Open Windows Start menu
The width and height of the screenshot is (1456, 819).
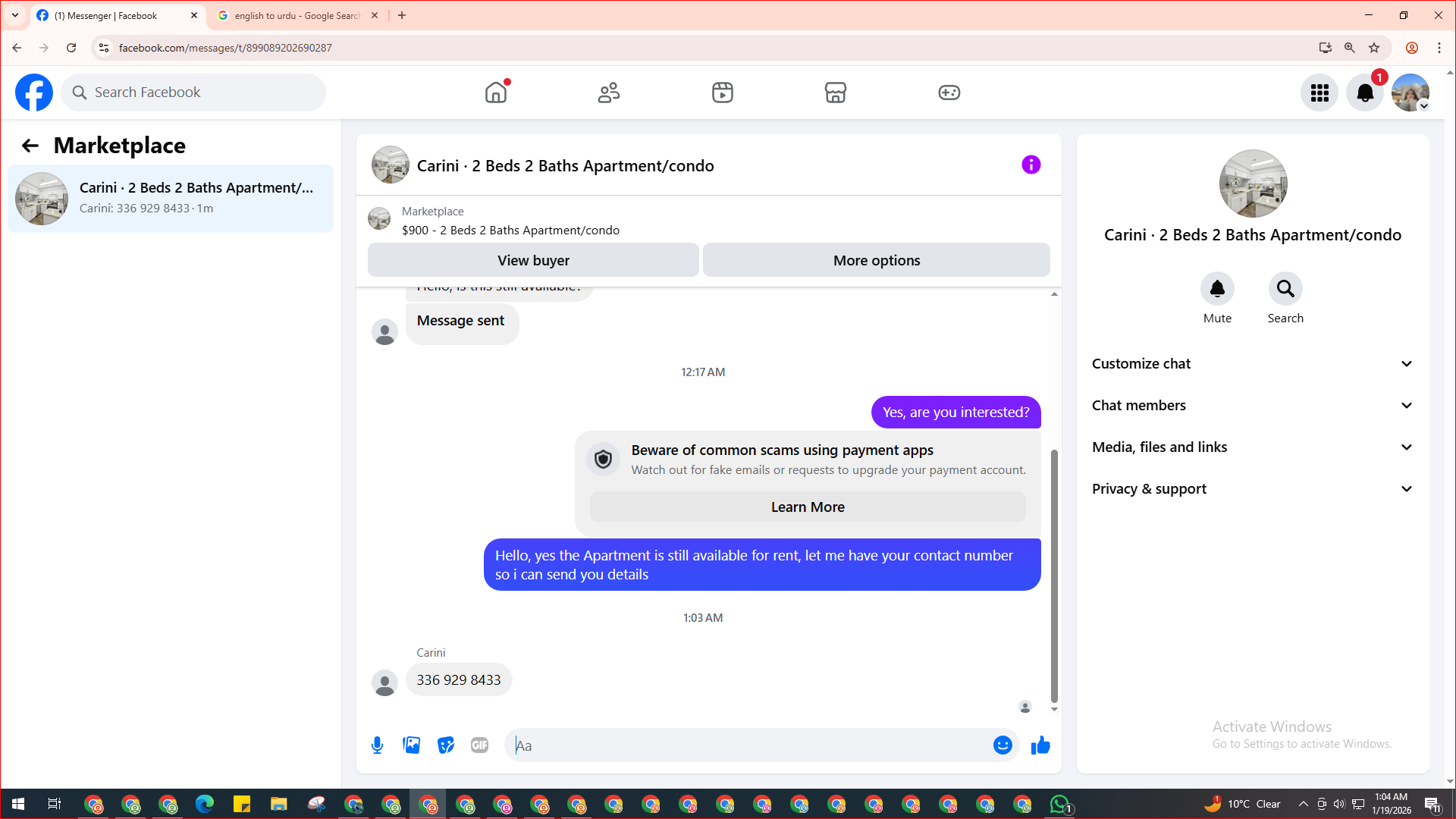[18, 804]
